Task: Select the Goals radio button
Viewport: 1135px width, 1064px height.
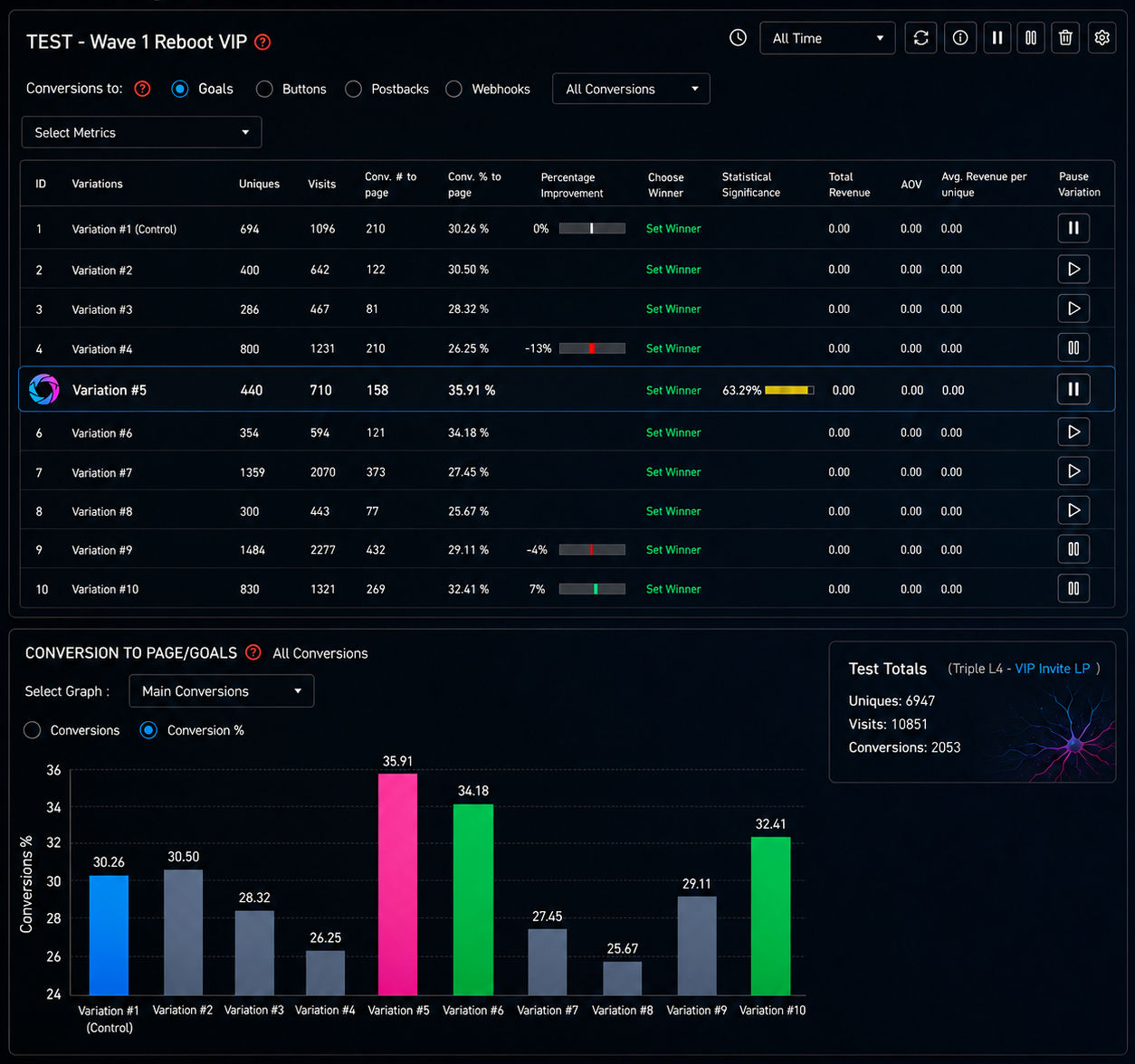Action: [180, 89]
